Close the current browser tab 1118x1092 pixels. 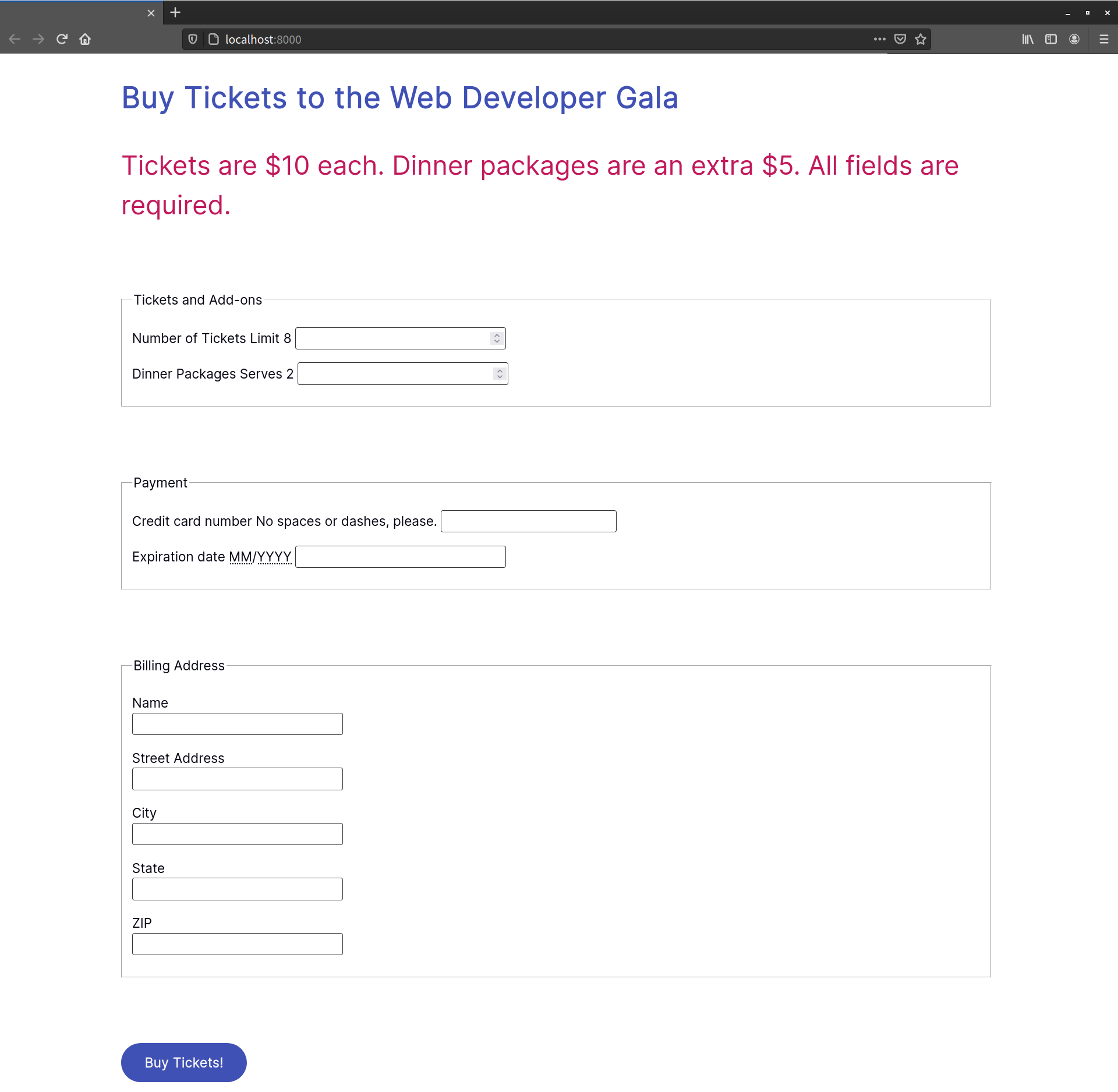[151, 13]
